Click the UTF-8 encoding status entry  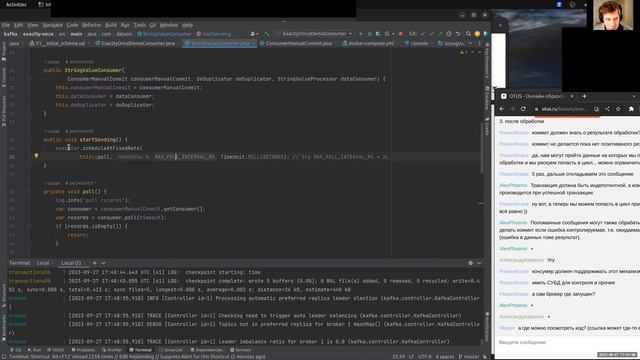424,356
